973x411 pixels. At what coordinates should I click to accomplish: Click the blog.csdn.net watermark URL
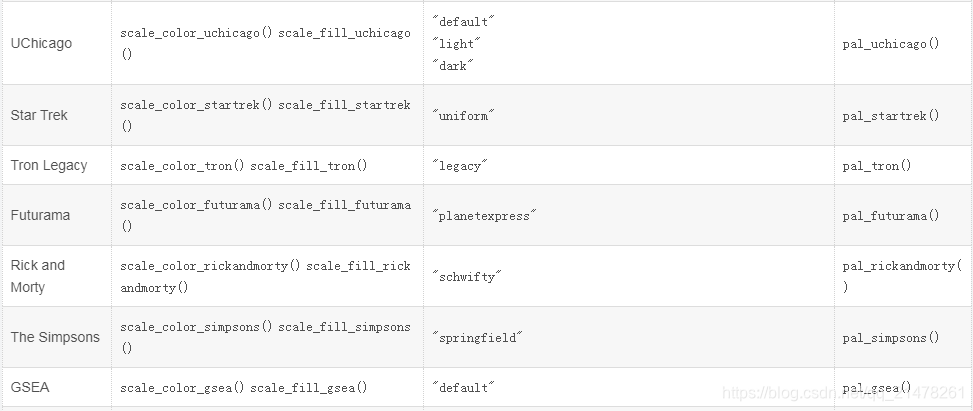tap(844, 392)
